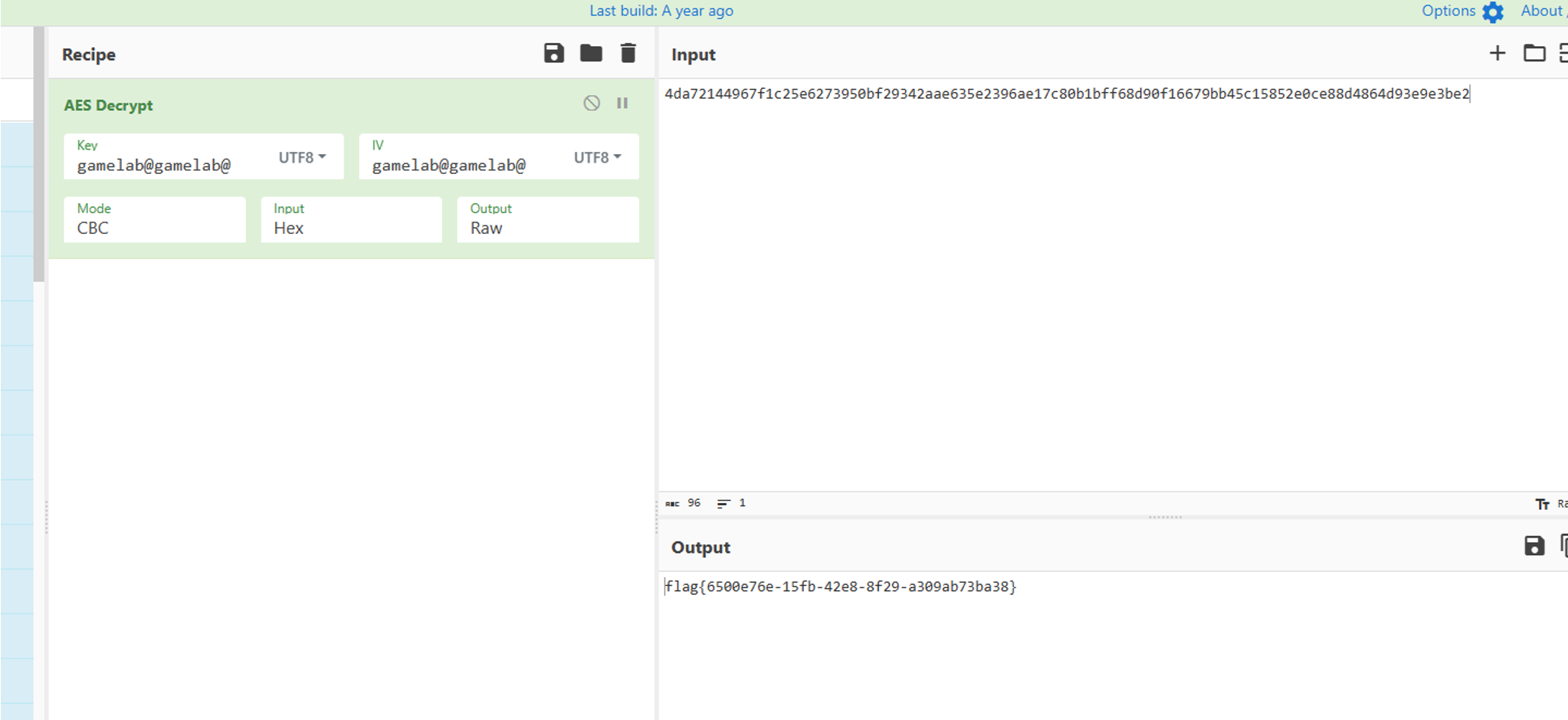Open Options gear icon
The width and height of the screenshot is (1568, 720).
[1493, 12]
